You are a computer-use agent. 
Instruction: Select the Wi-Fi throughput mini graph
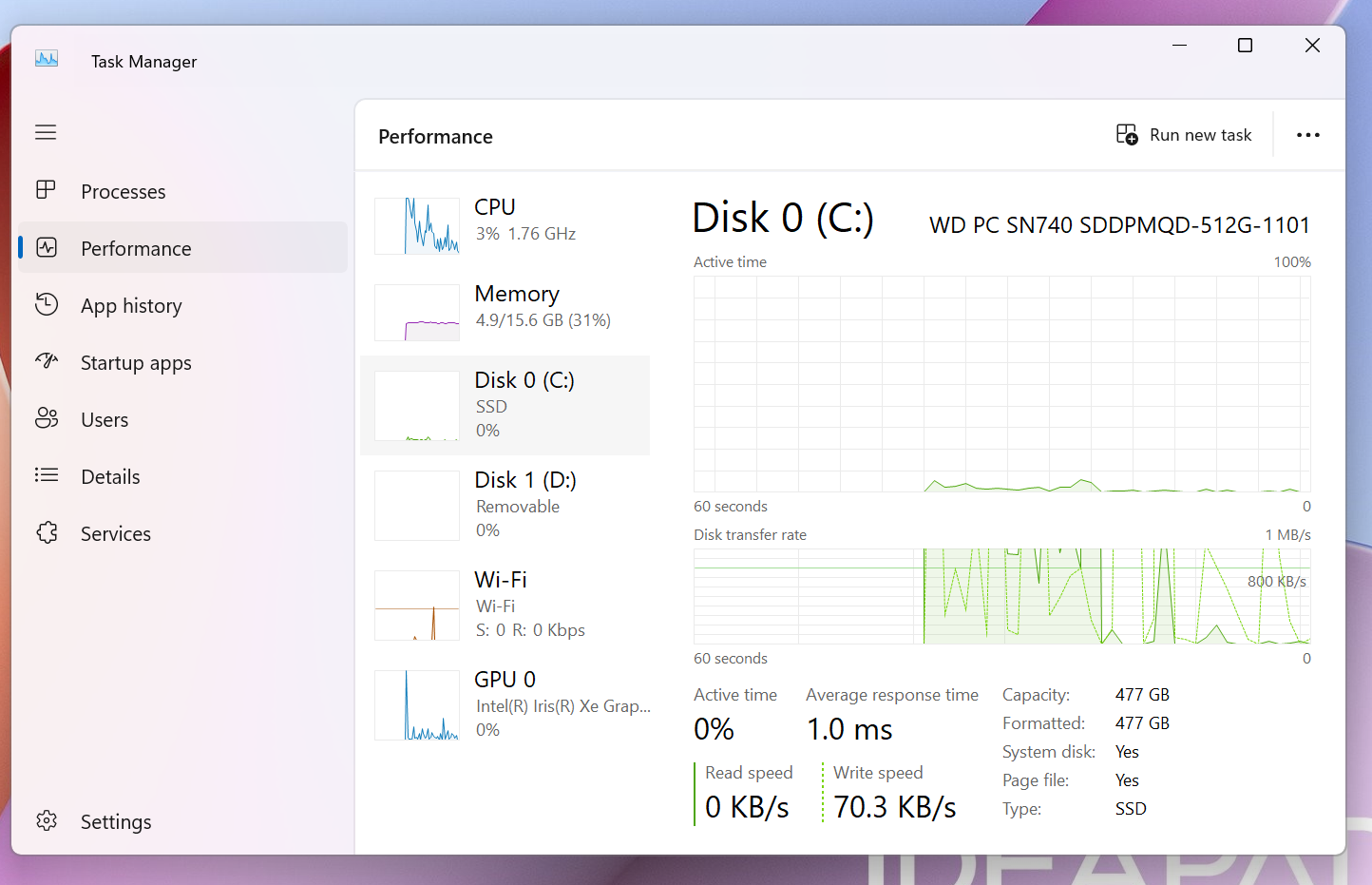(x=417, y=606)
